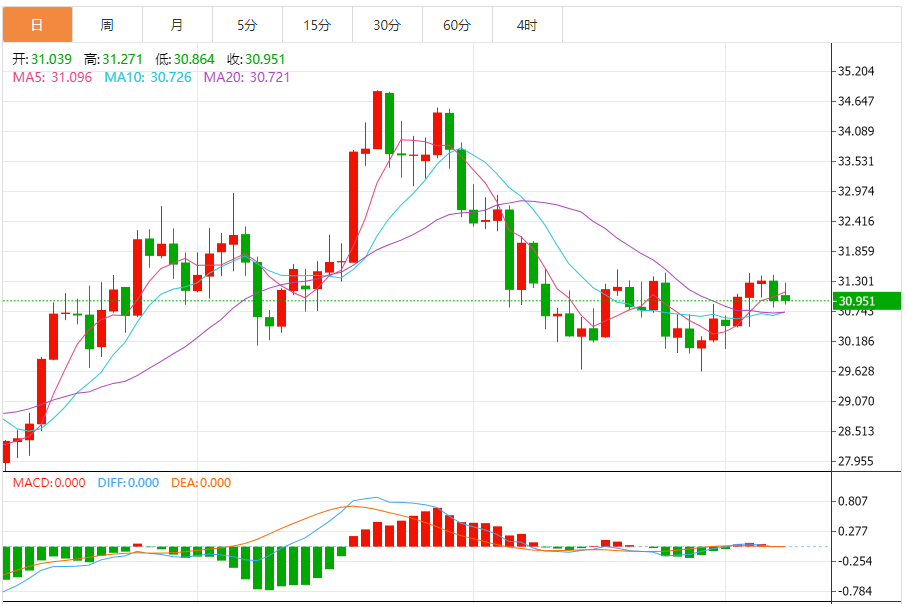Image resolution: width=906 pixels, height=604 pixels.
Task: Click the 31.859 price axis label
Action: pyautogui.click(x=856, y=251)
